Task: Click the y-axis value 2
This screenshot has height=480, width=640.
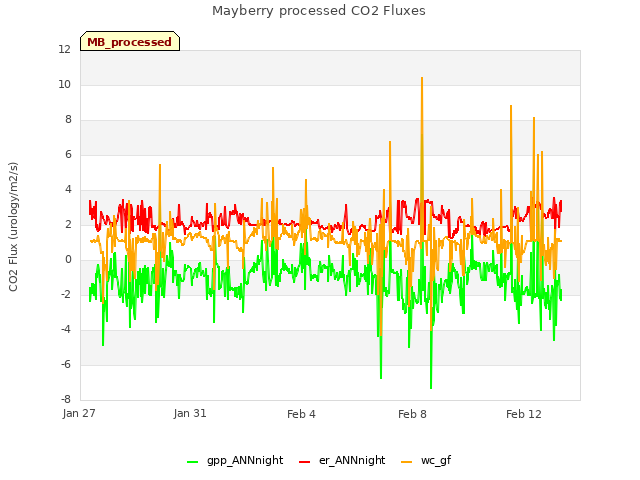Action: pyautogui.click(x=68, y=224)
